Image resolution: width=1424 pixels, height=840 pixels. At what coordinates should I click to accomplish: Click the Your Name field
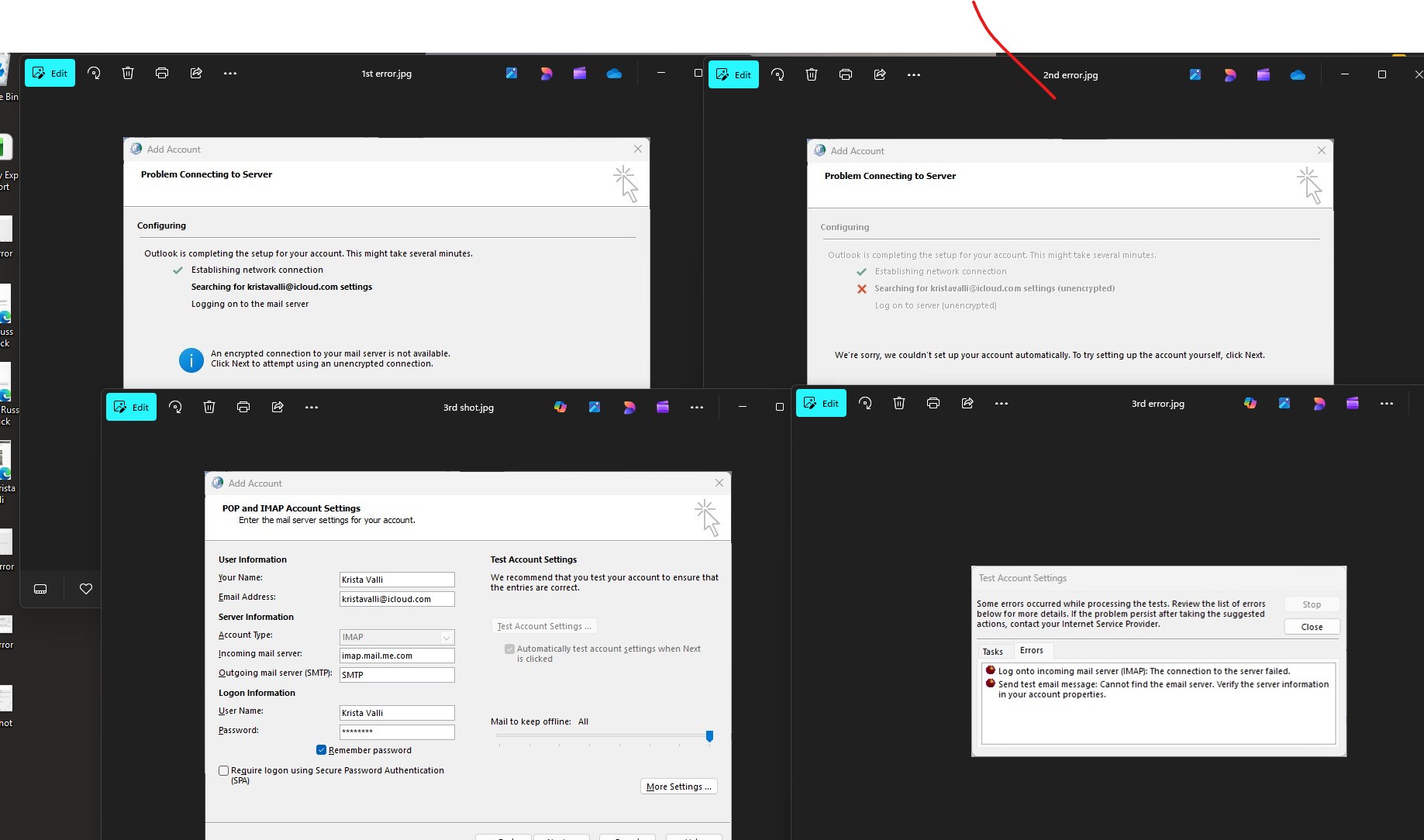[x=397, y=580]
